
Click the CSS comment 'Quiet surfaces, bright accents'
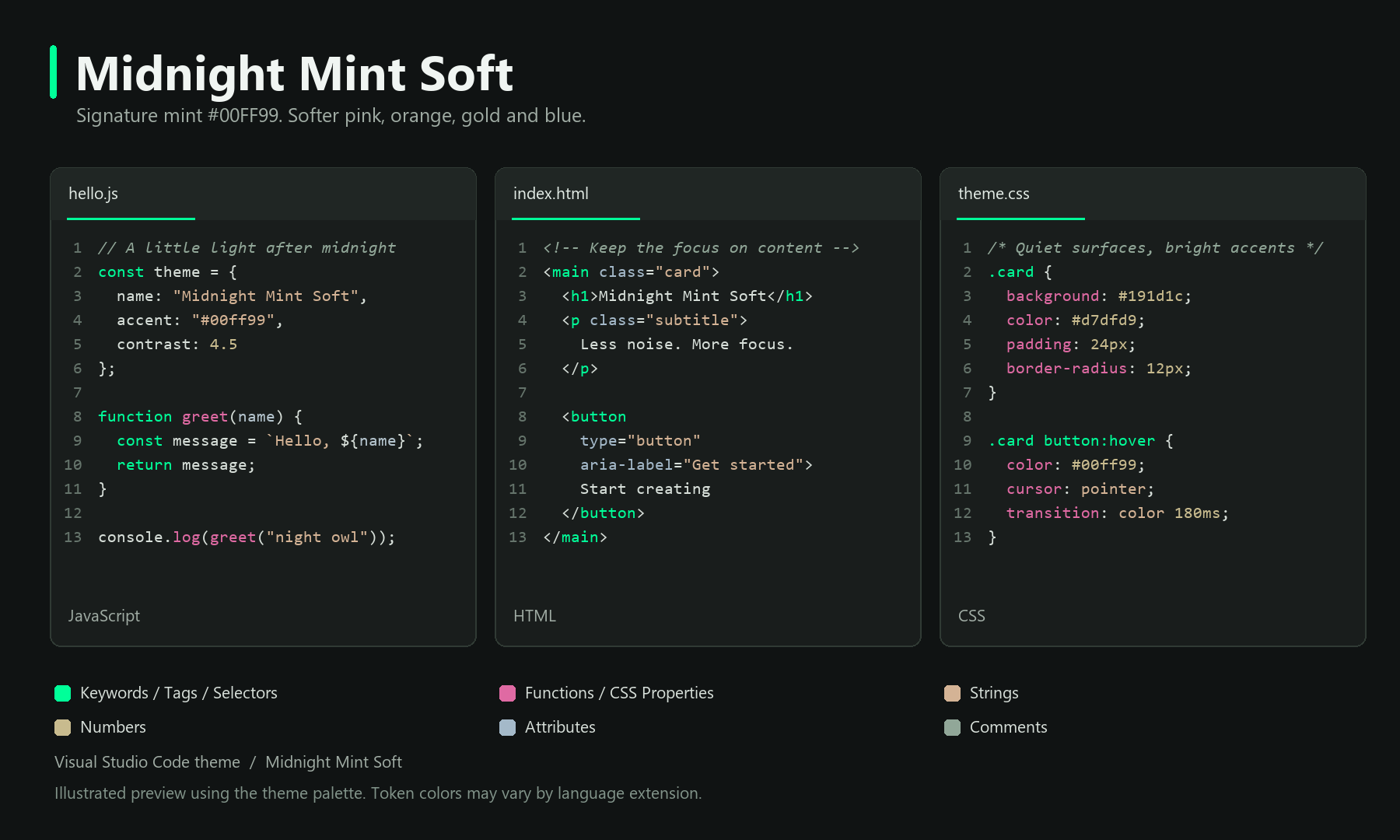(x=1155, y=247)
